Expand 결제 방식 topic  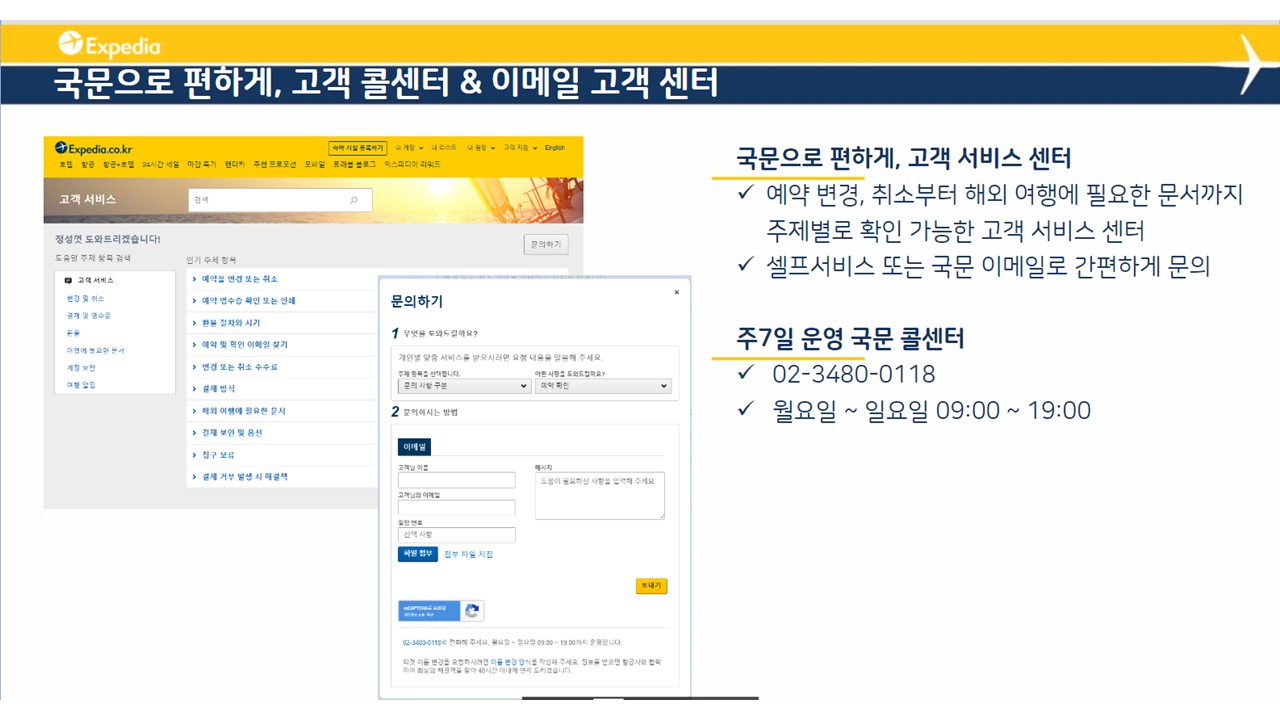[x=214, y=389]
